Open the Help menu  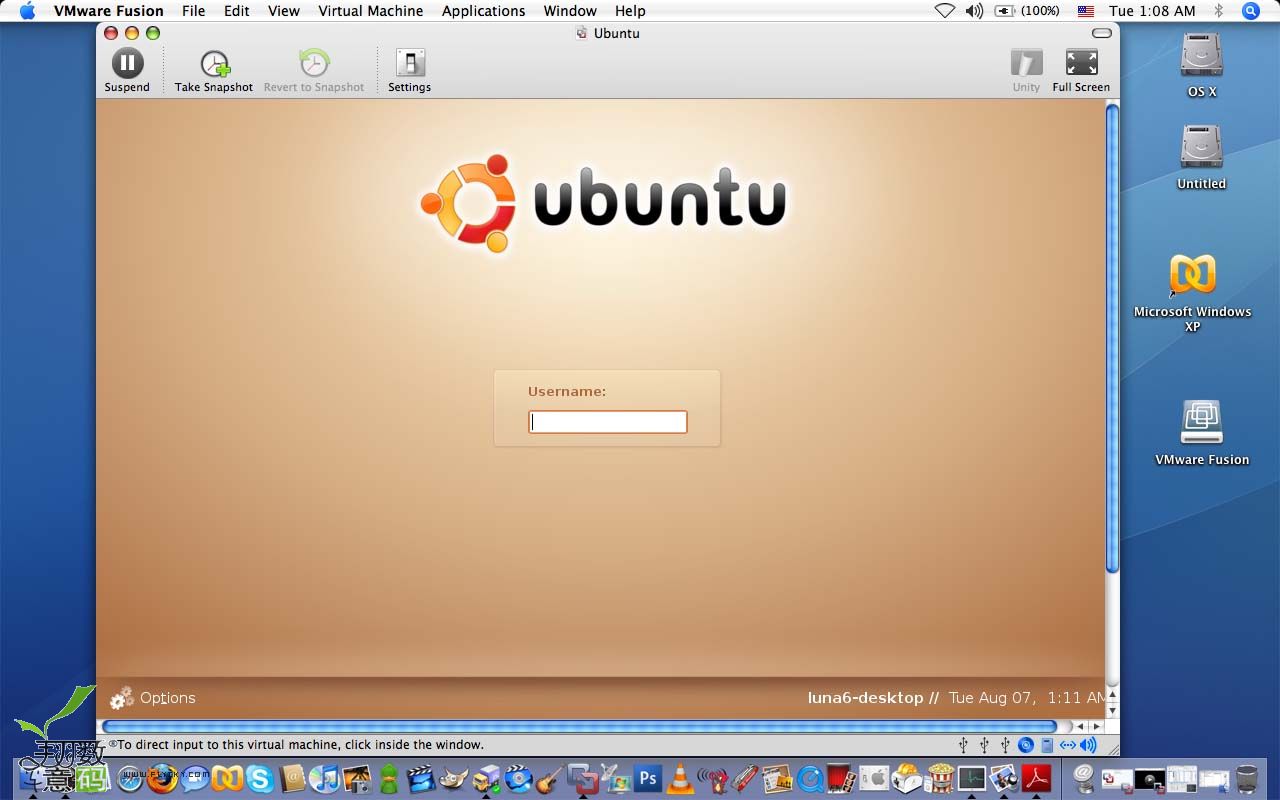click(x=630, y=11)
